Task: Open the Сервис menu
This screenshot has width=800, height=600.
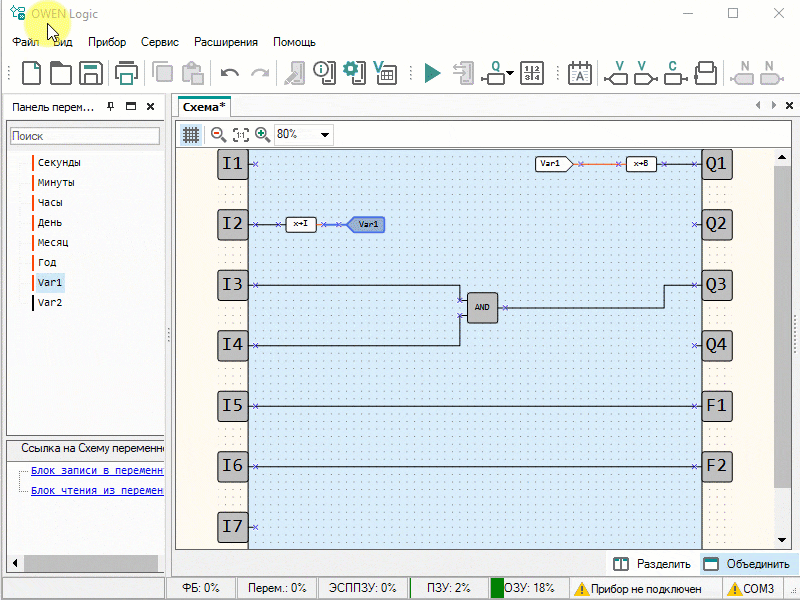Action: pyautogui.click(x=160, y=42)
